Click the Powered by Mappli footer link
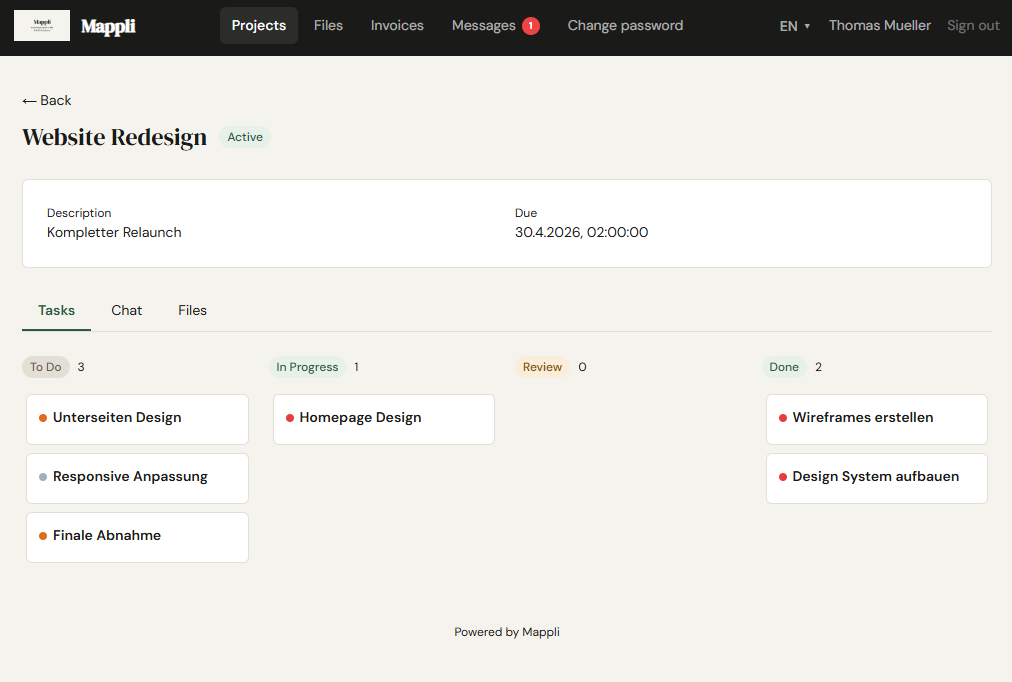The image size is (1012, 682). tap(507, 632)
